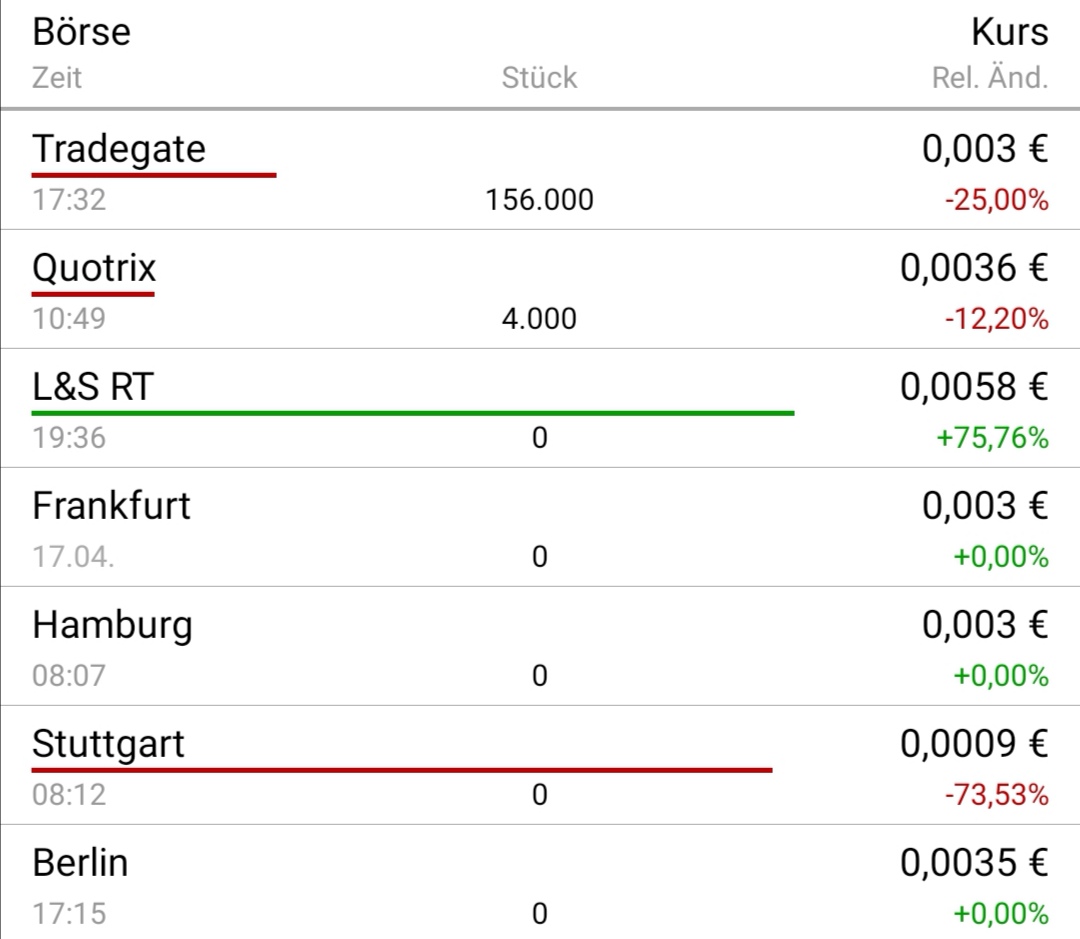Select the Hamburg exchange row
1080x939 pixels.
click(112, 625)
